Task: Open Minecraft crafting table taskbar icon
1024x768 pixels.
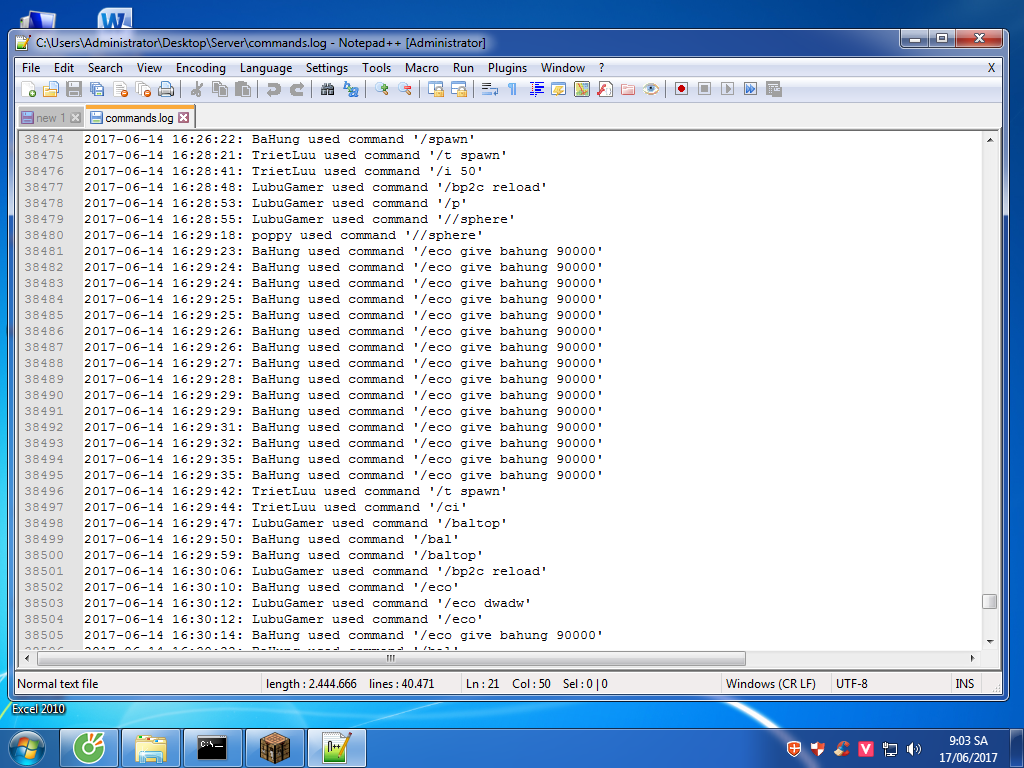Action: point(274,748)
